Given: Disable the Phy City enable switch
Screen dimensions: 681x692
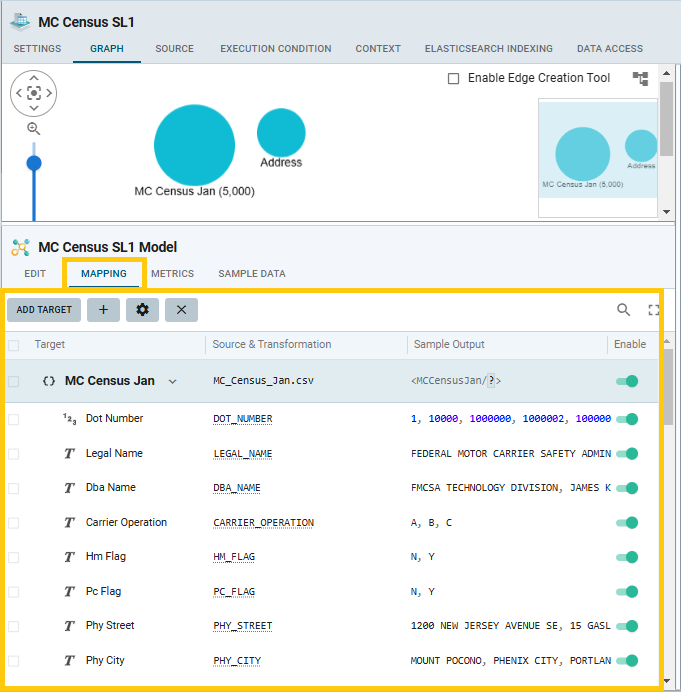Looking at the screenshot, I should 627,660.
